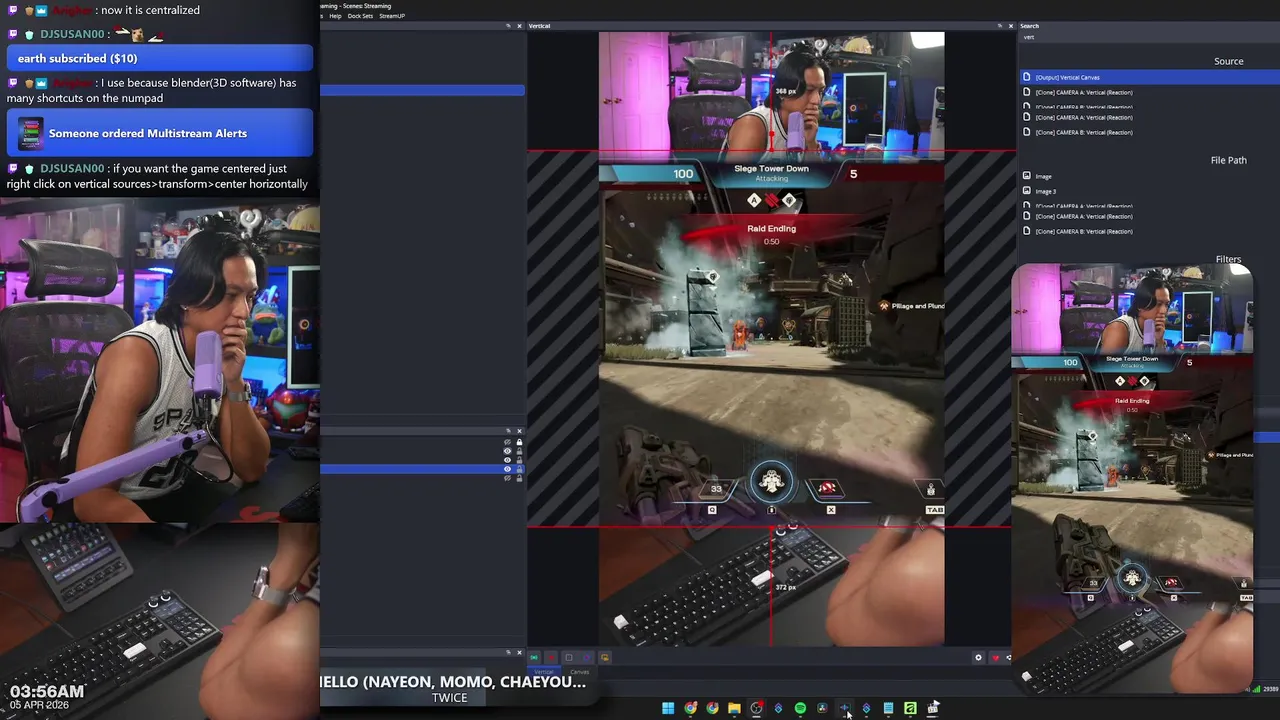Click the 'File Path' section heading

1228,160
